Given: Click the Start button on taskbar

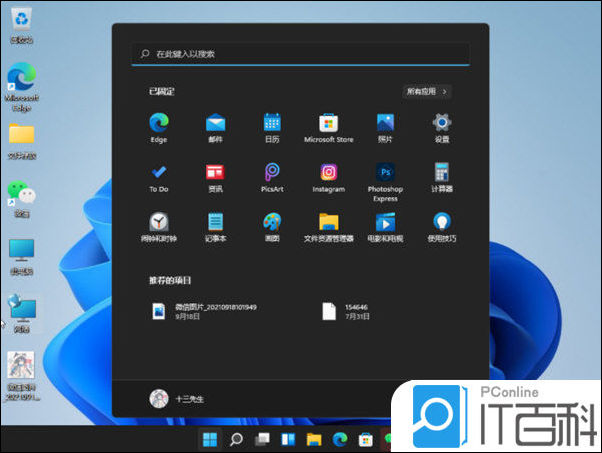Looking at the screenshot, I should [210, 439].
